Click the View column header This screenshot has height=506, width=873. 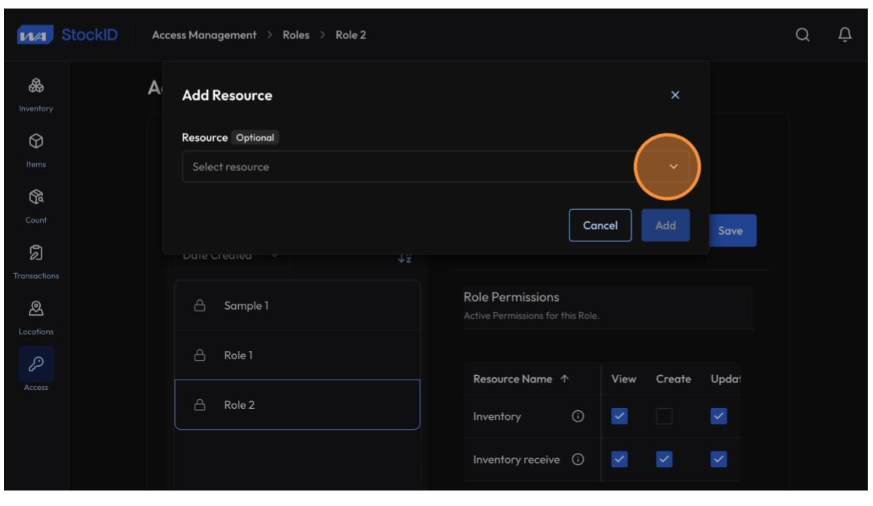pos(624,379)
